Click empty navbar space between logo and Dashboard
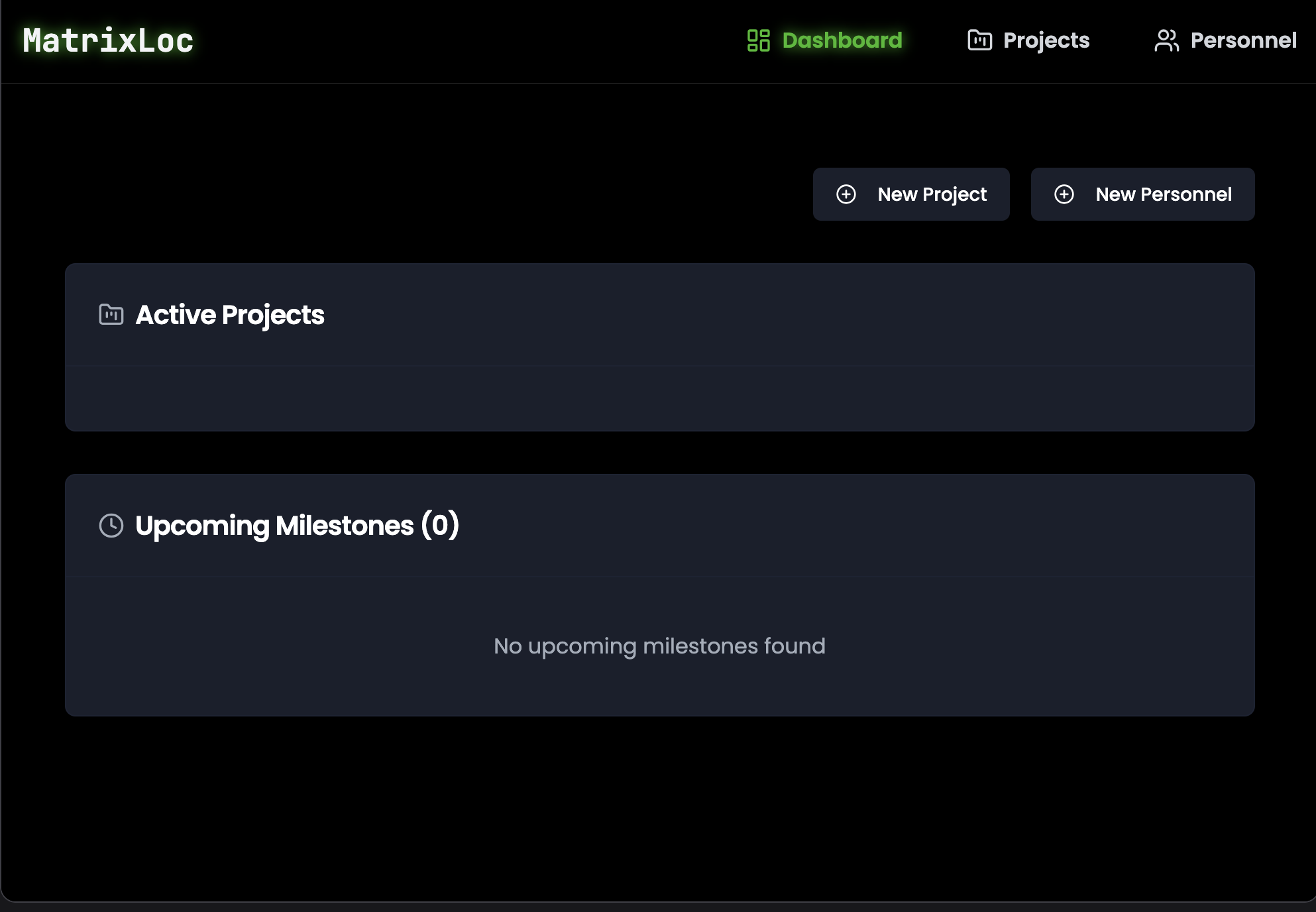Screen dimensions: 1316x912 click(464, 40)
